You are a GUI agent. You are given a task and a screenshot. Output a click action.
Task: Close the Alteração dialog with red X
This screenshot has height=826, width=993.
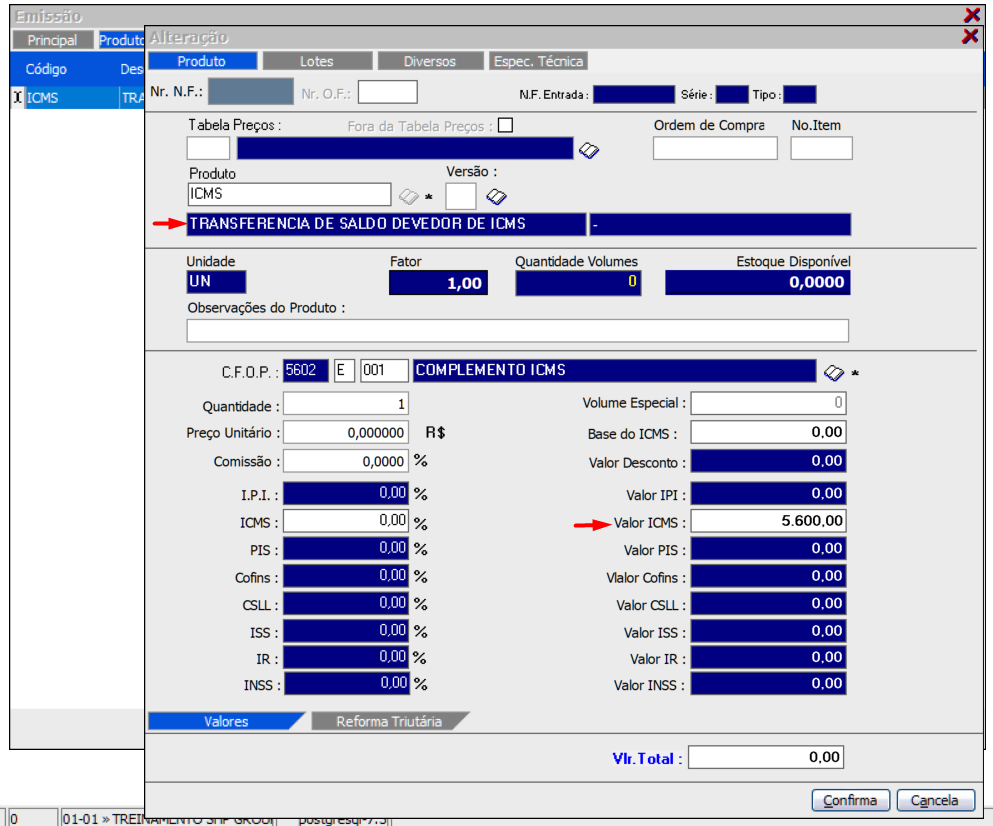969,37
